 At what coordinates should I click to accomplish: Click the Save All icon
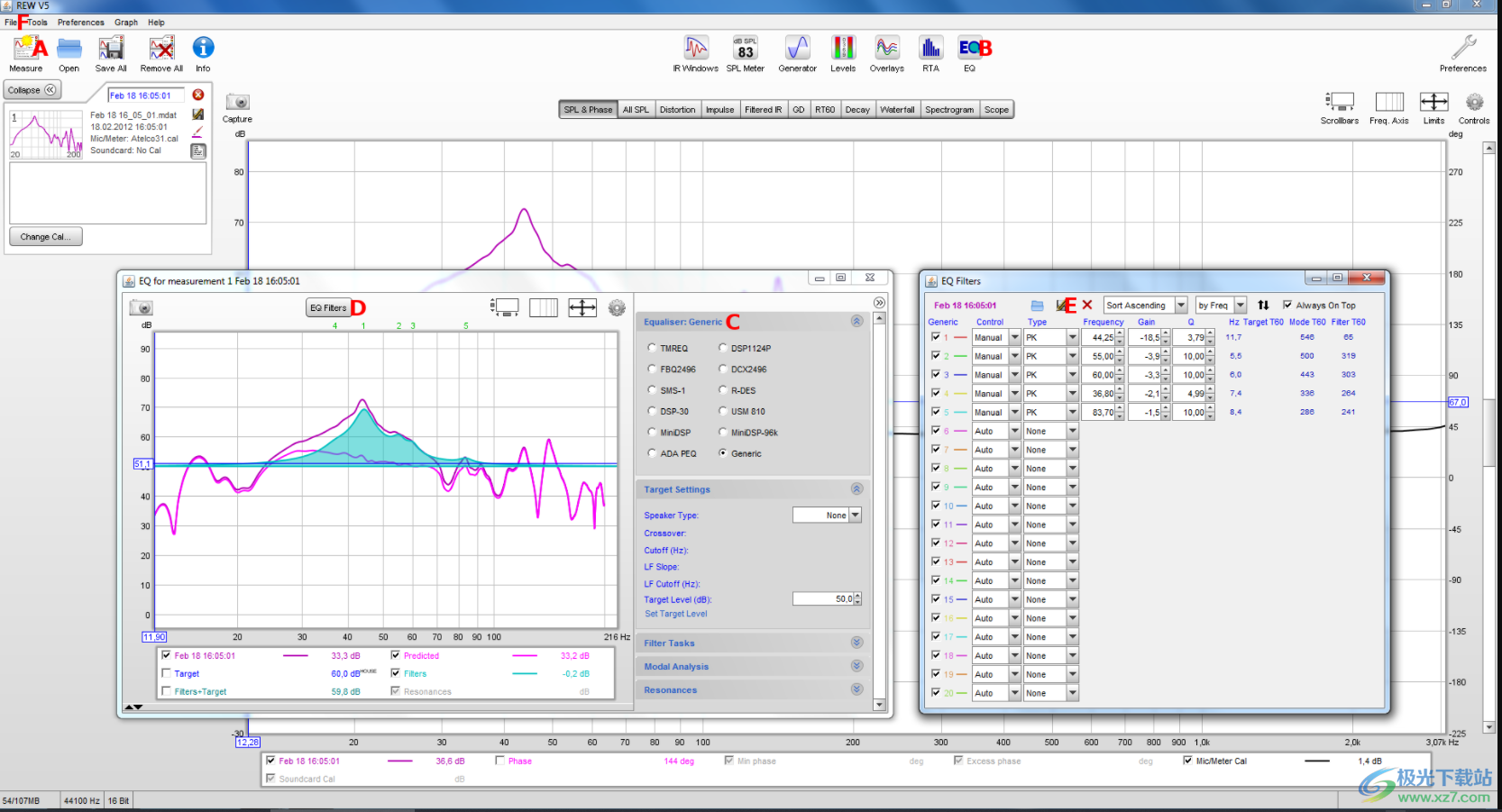pos(111,50)
